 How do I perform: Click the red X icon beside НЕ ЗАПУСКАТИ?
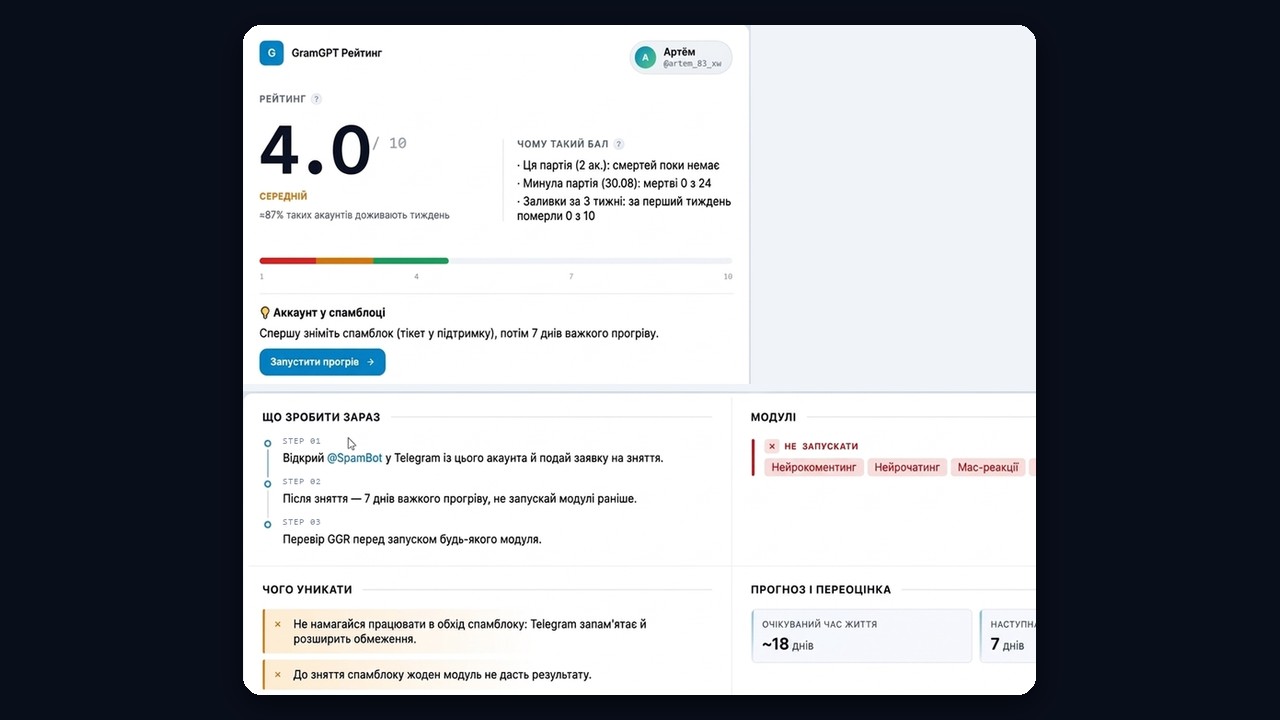(x=772, y=446)
